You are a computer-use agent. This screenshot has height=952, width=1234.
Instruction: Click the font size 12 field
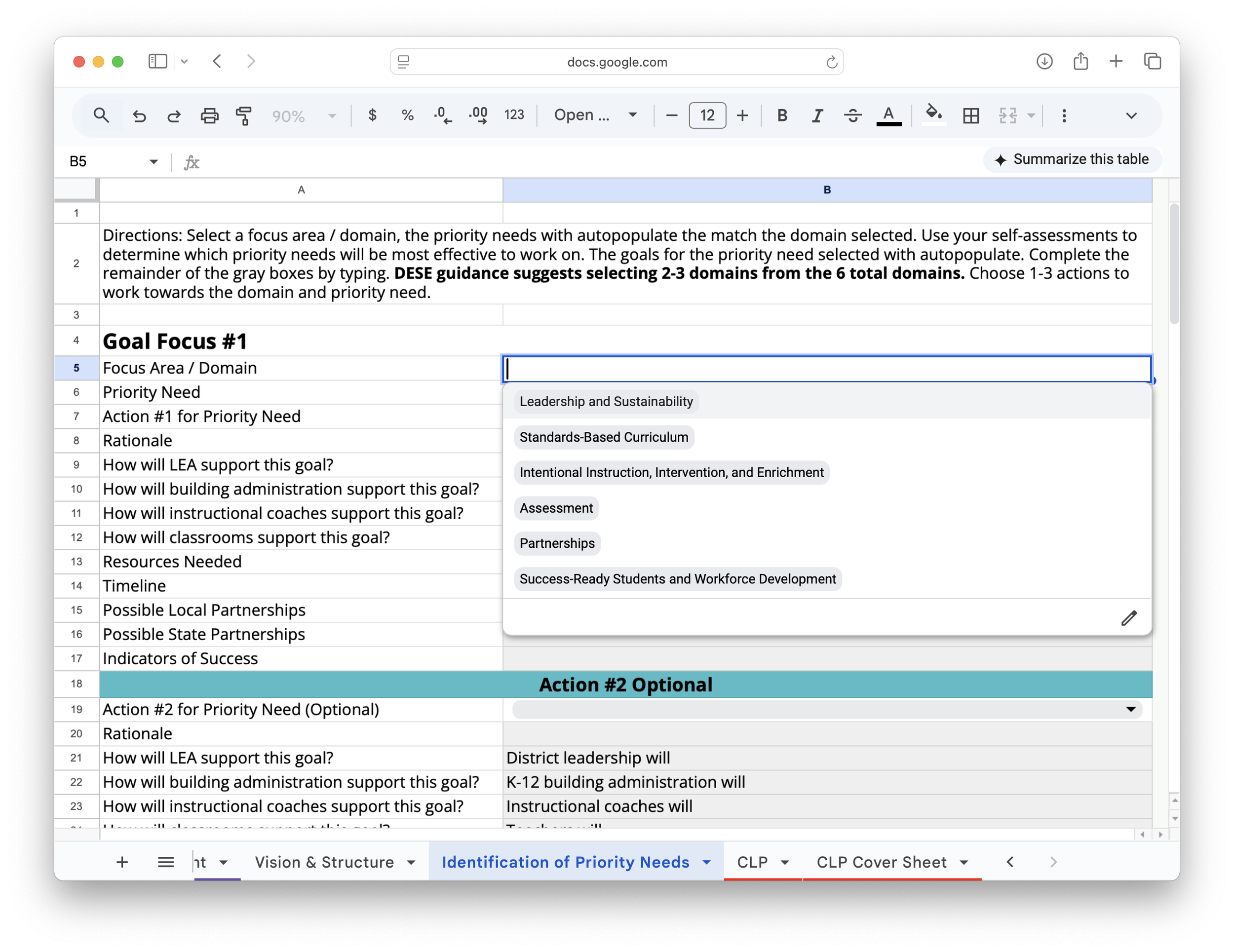pyautogui.click(x=707, y=116)
